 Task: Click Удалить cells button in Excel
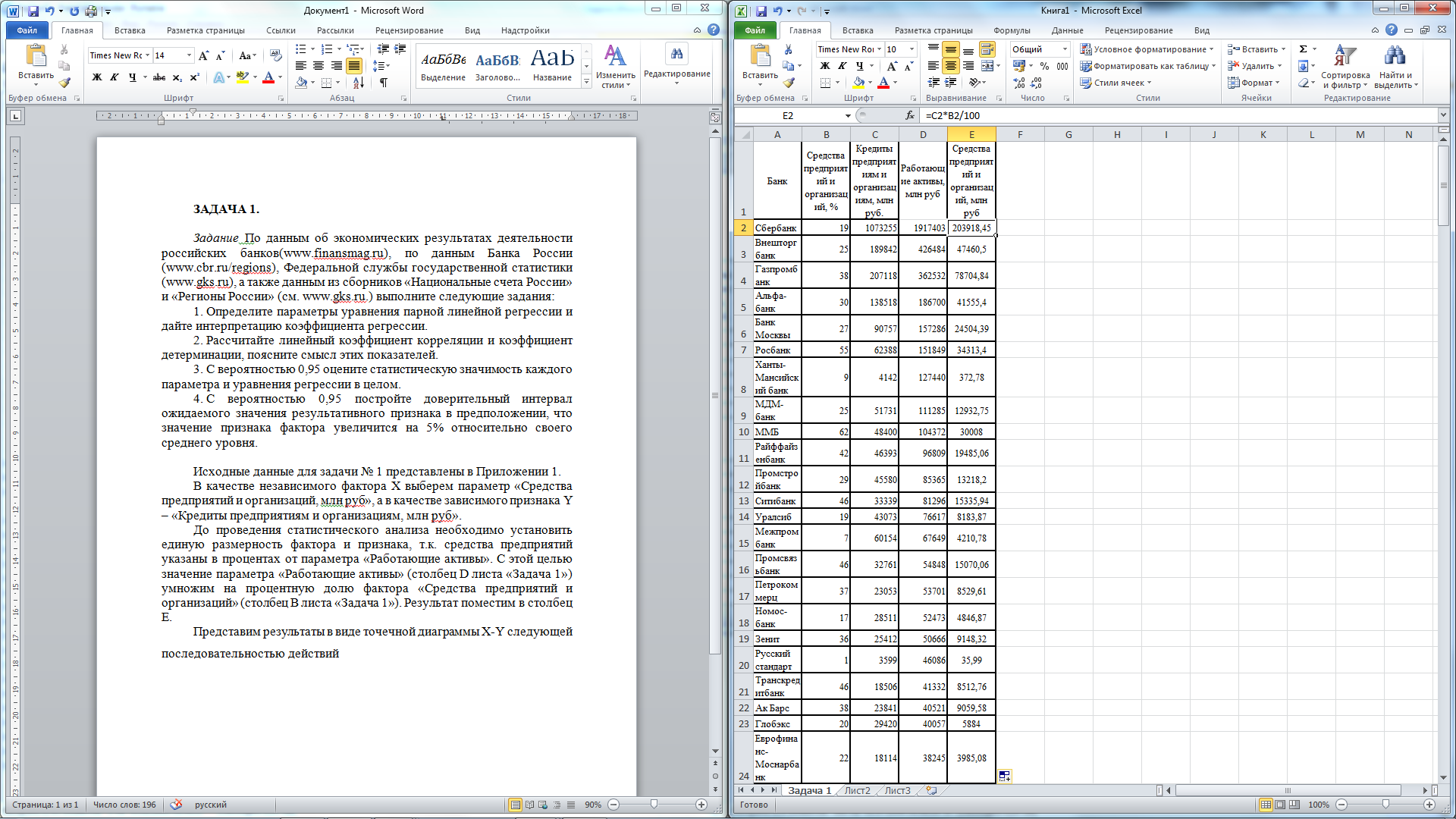[1254, 66]
